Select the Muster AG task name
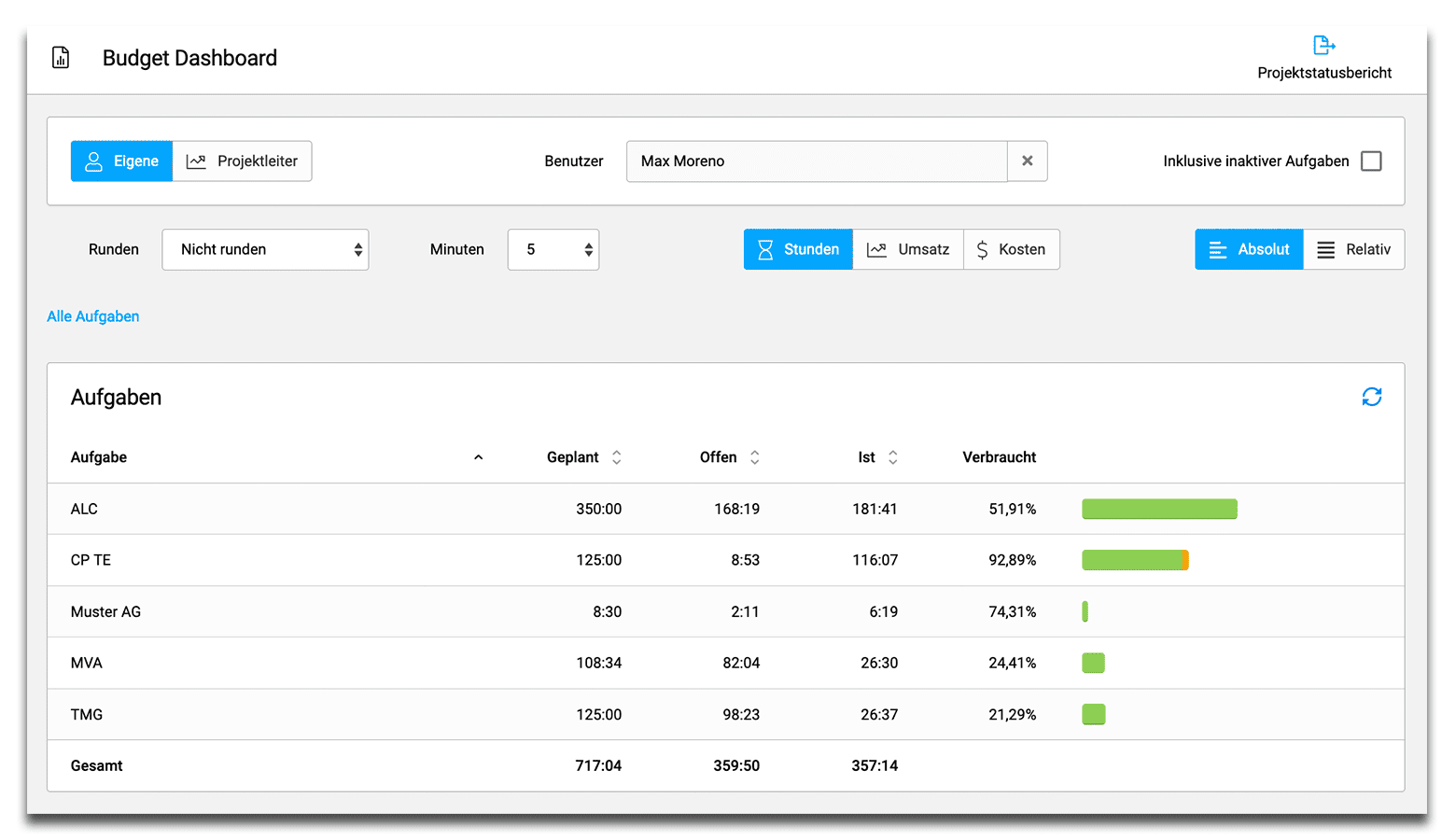This screenshot has height=840, width=1456. pos(105,611)
